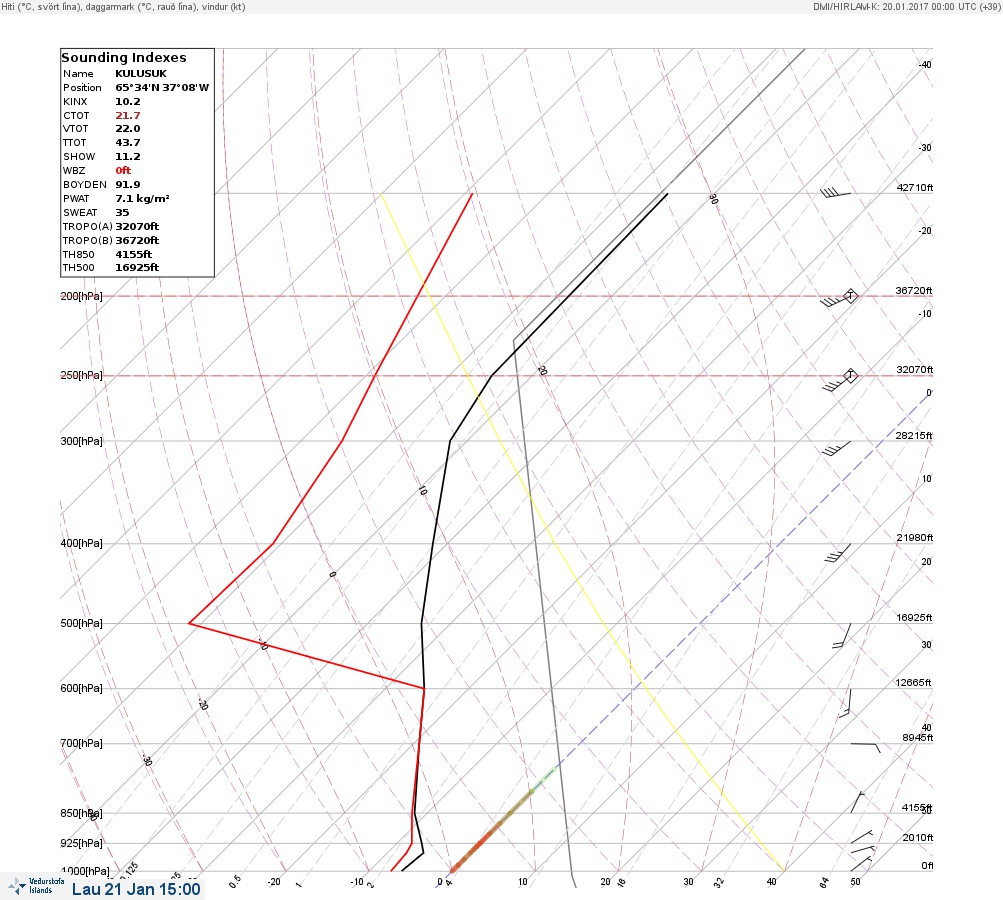This screenshot has width=1003, height=900.
Task: Click the '250[hPa]' pressure label
Action: pyautogui.click(x=81, y=375)
